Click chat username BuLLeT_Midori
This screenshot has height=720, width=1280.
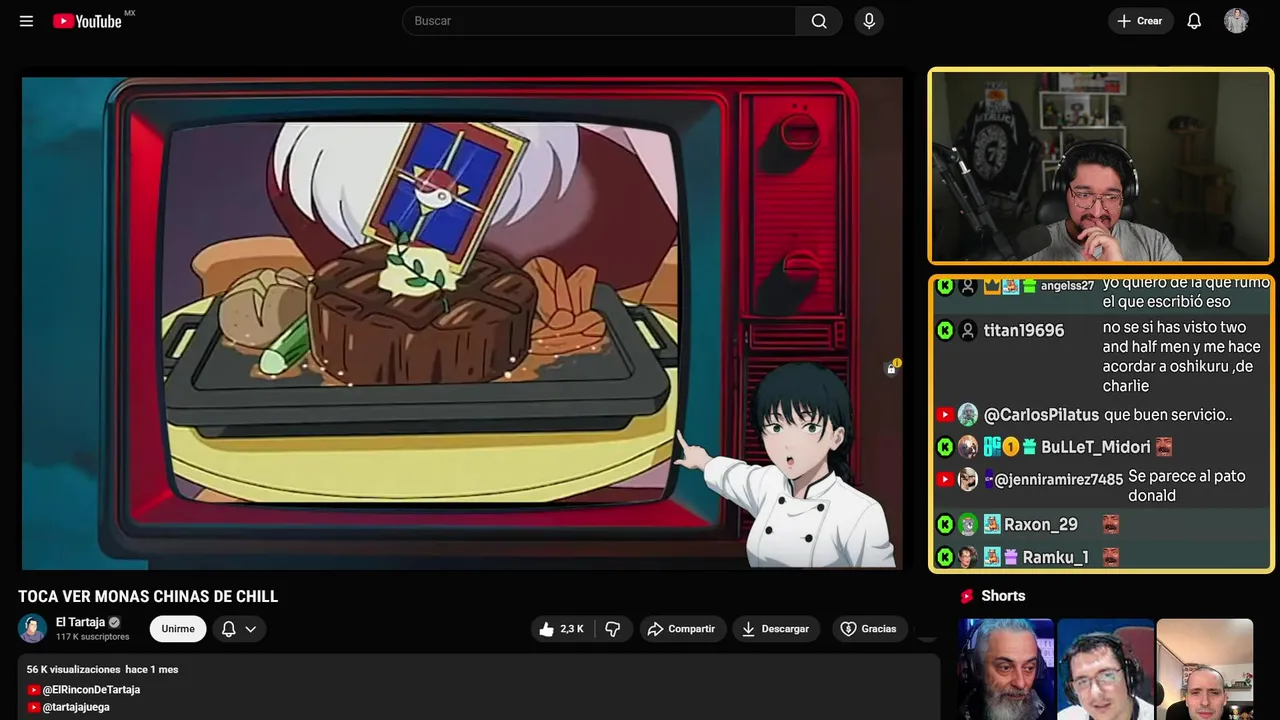[x=1095, y=447]
